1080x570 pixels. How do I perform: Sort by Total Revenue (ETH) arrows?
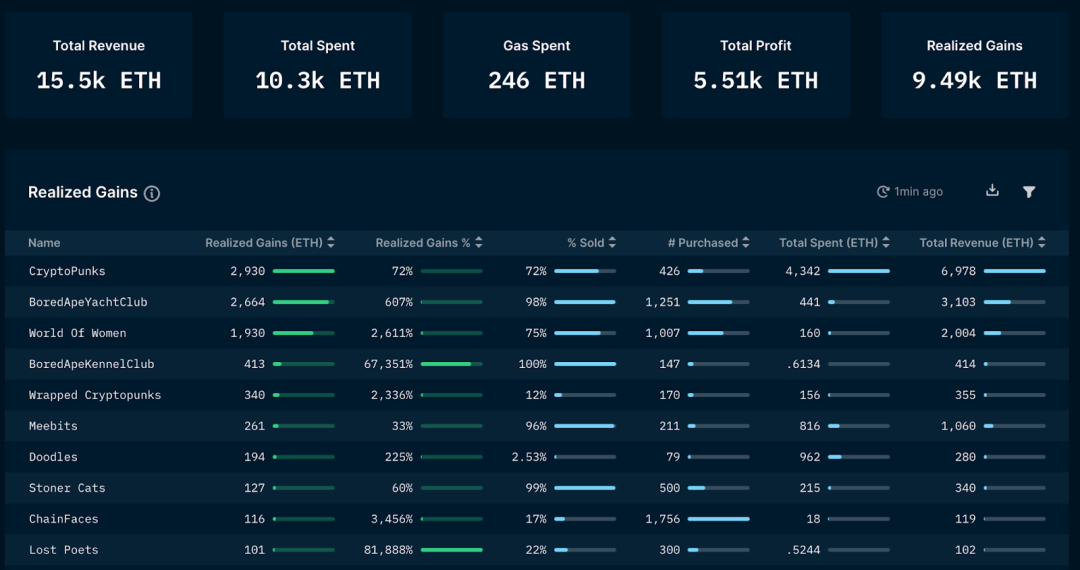(x=1041, y=242)
